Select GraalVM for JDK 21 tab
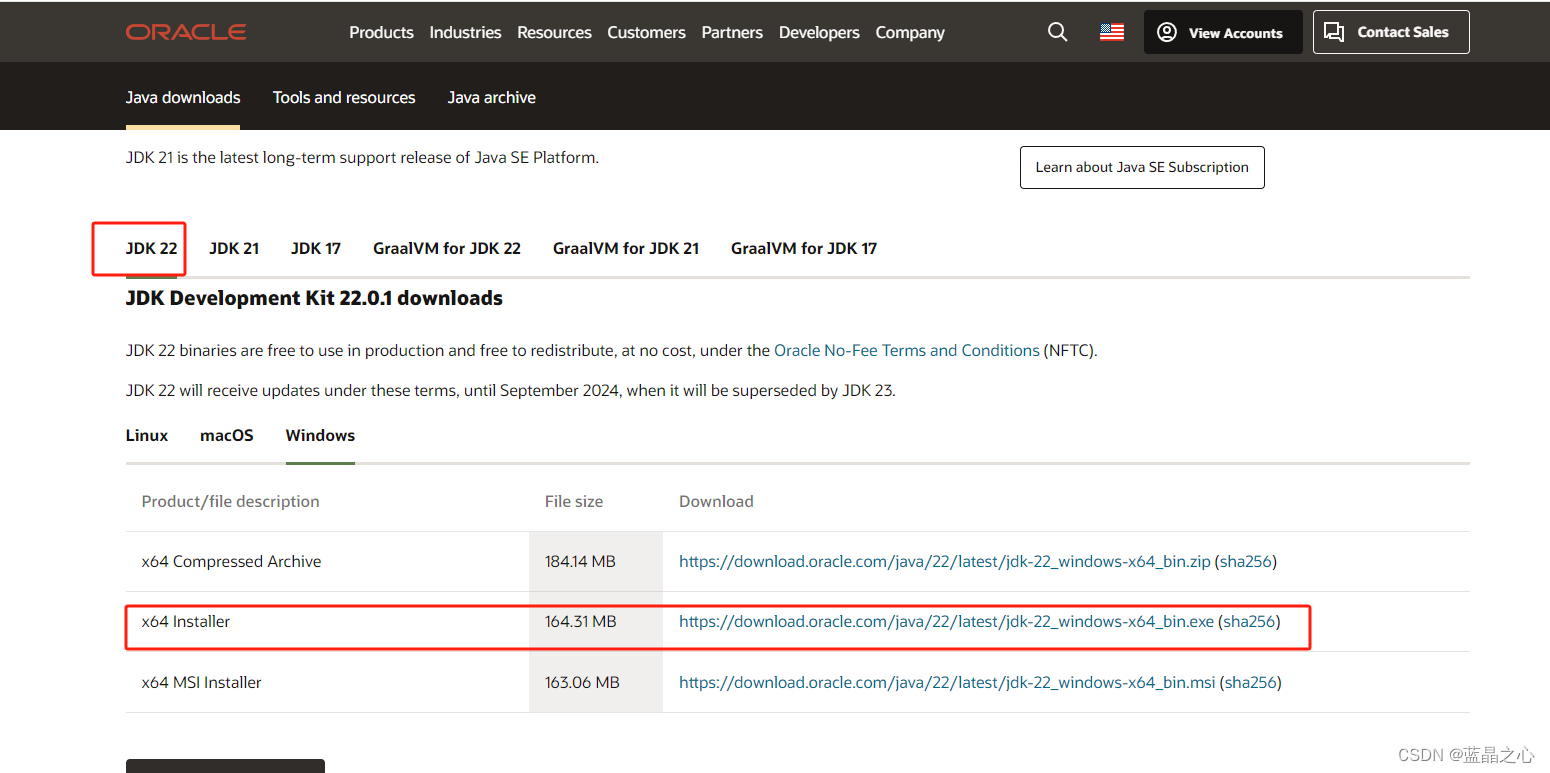 (626, 248)
